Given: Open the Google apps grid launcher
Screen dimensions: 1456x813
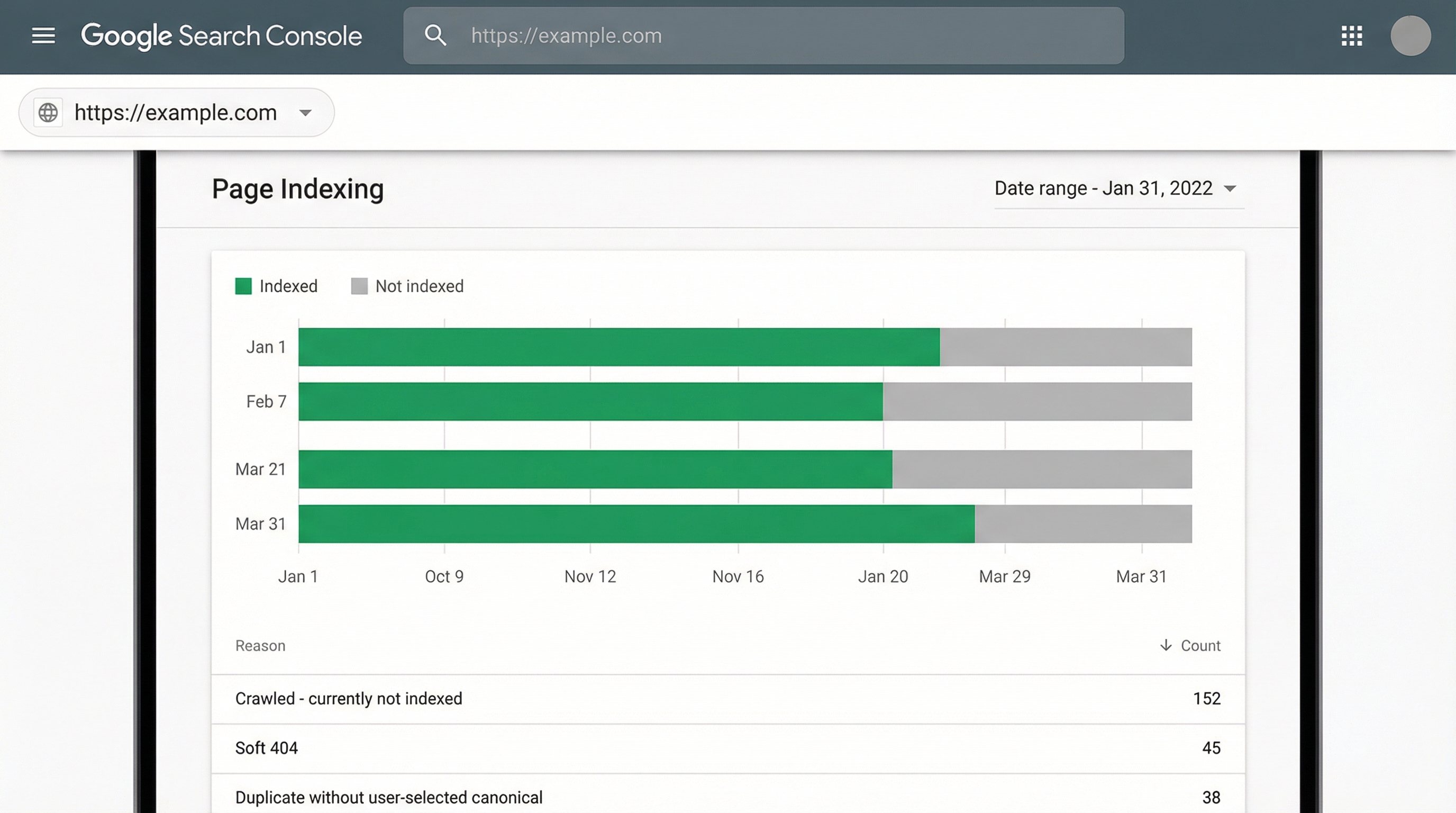Looking at the screenshot, I should tap(1351, 36).
